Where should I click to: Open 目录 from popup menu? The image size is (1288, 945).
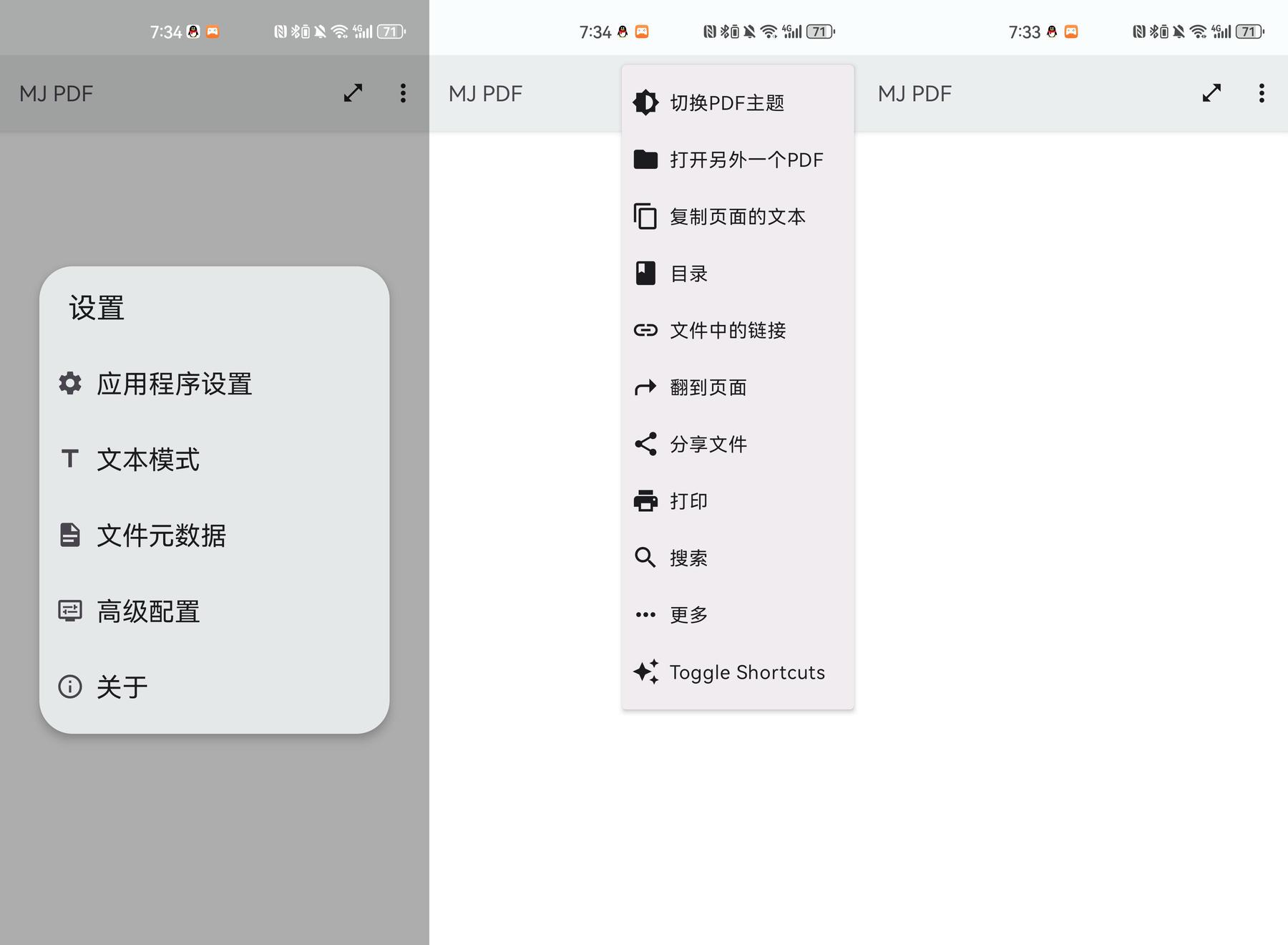click(738, 273)
